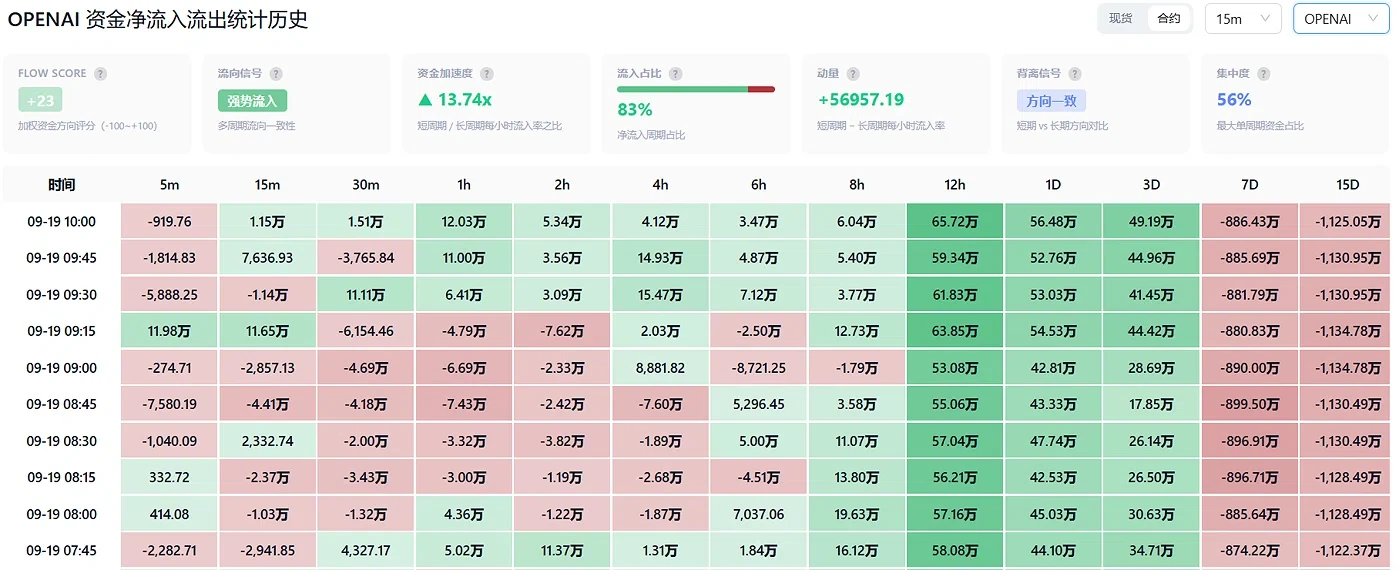The height and width of the screenshot is (570, 1399).
Task: Click help icon beside 动量
Action: tap(853, 74)
